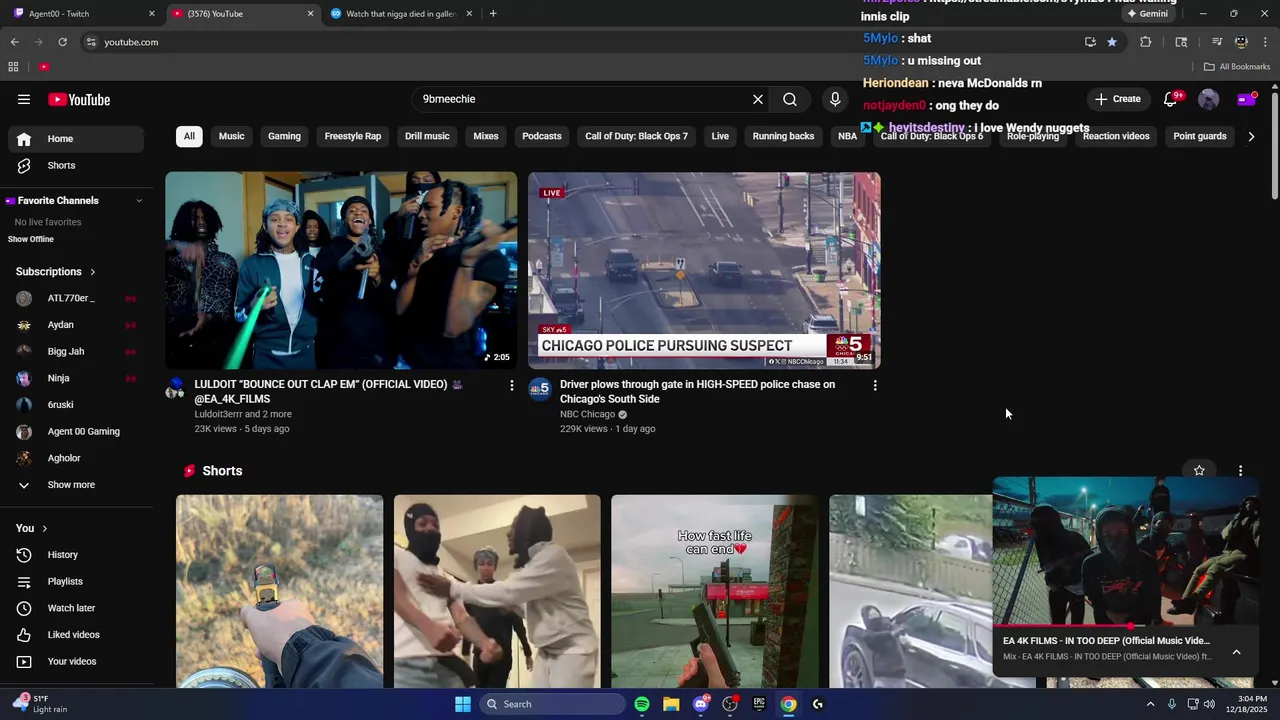Open options for Driver plows video
Viewport: 1280px width, 720px height.
coord(875,385)
